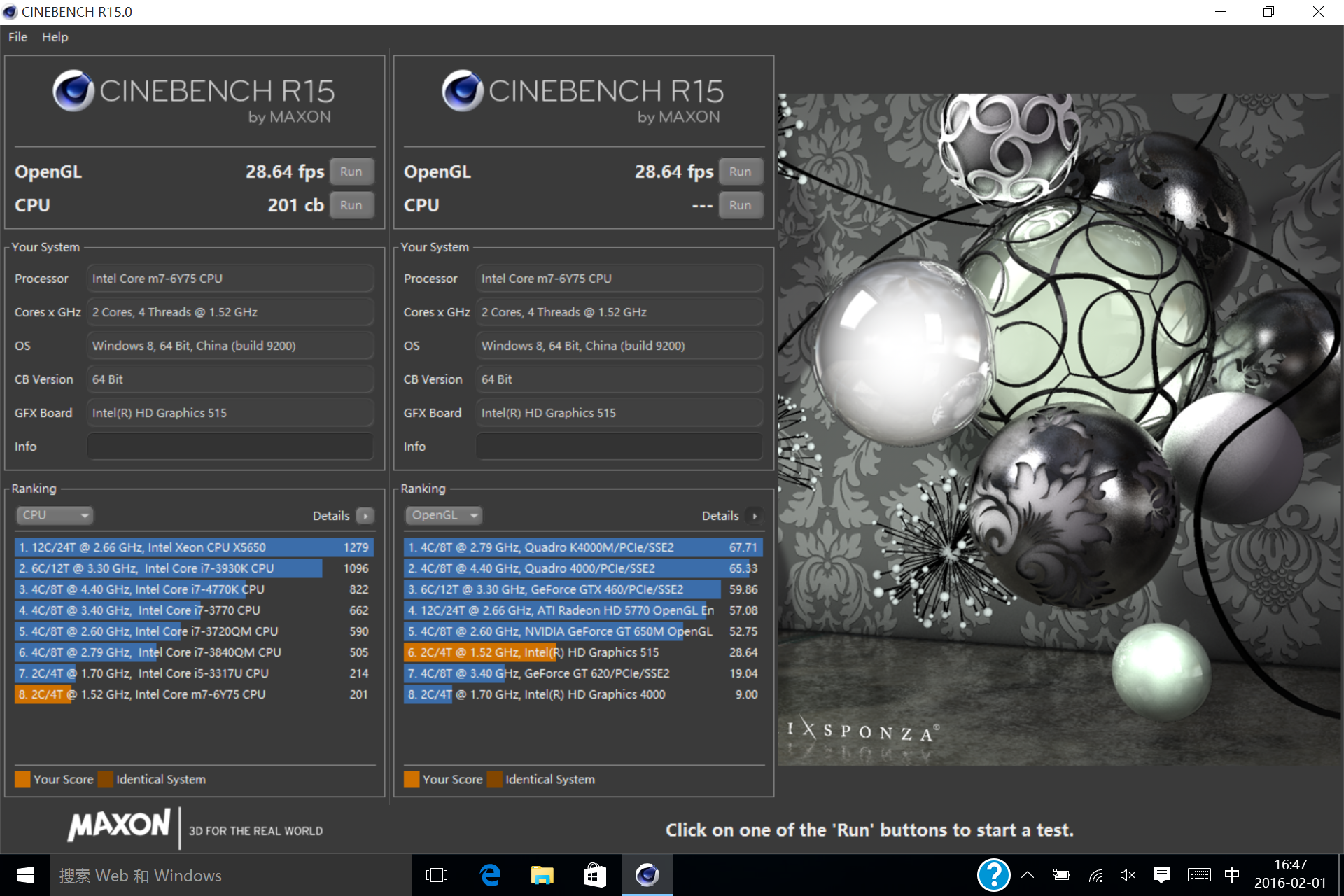The width and height of the screenshot is (1344, 896).
Task: Select Intel Core m7-6Y75 CPU ranking row
Action: pyautogui.click(x=194, y=694)
